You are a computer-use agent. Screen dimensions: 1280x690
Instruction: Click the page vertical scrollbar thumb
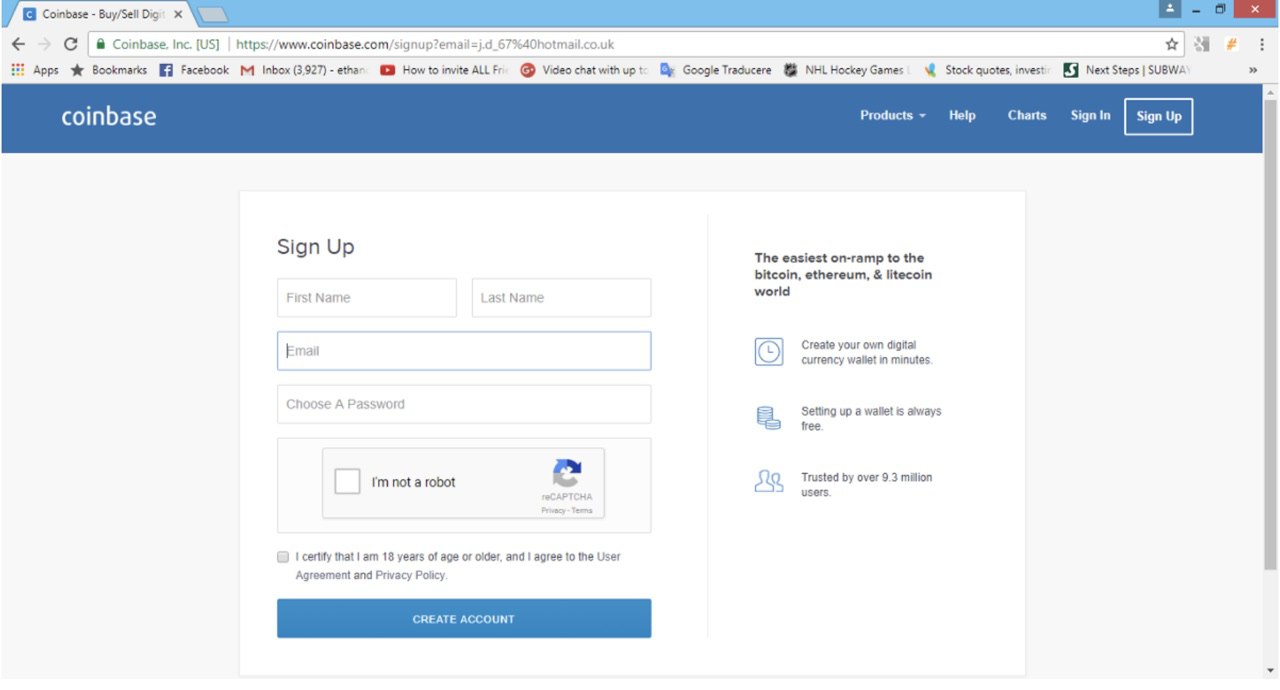(x=1271, y=335)
